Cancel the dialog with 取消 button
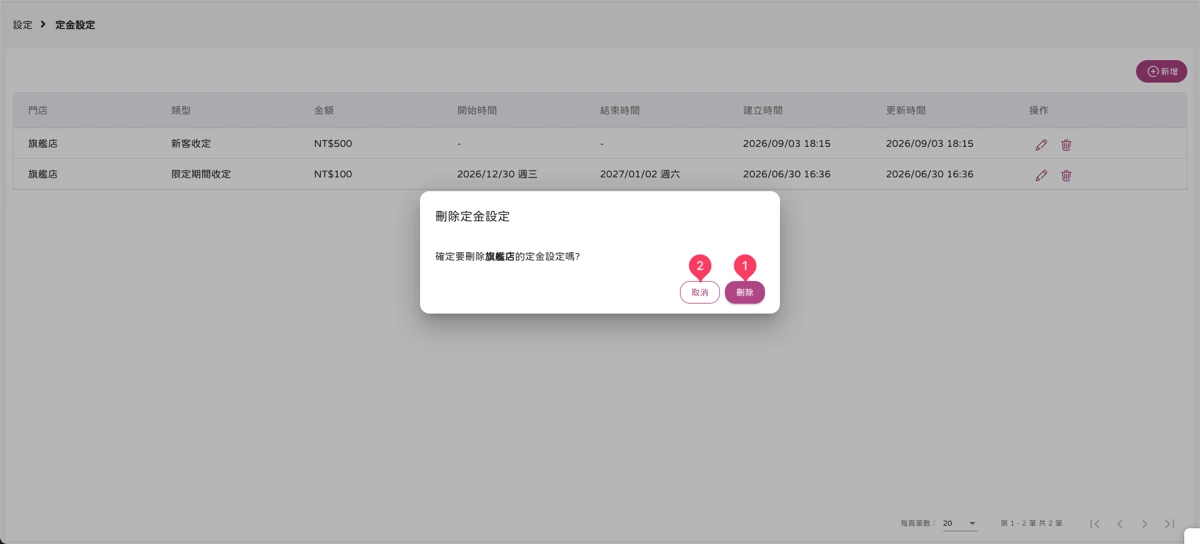This screenshot has width=1200, height=544. point(700,292)
